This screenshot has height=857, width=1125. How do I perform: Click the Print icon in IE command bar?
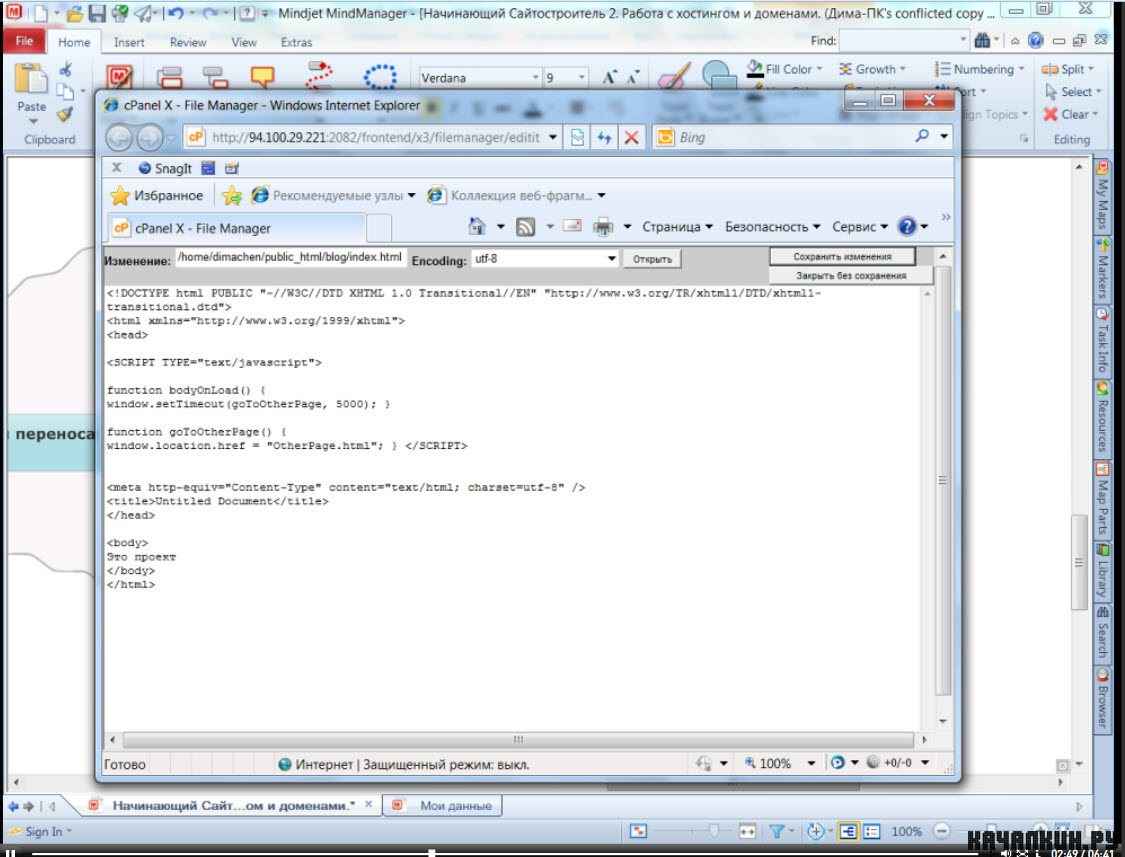[x=603, y=228]
